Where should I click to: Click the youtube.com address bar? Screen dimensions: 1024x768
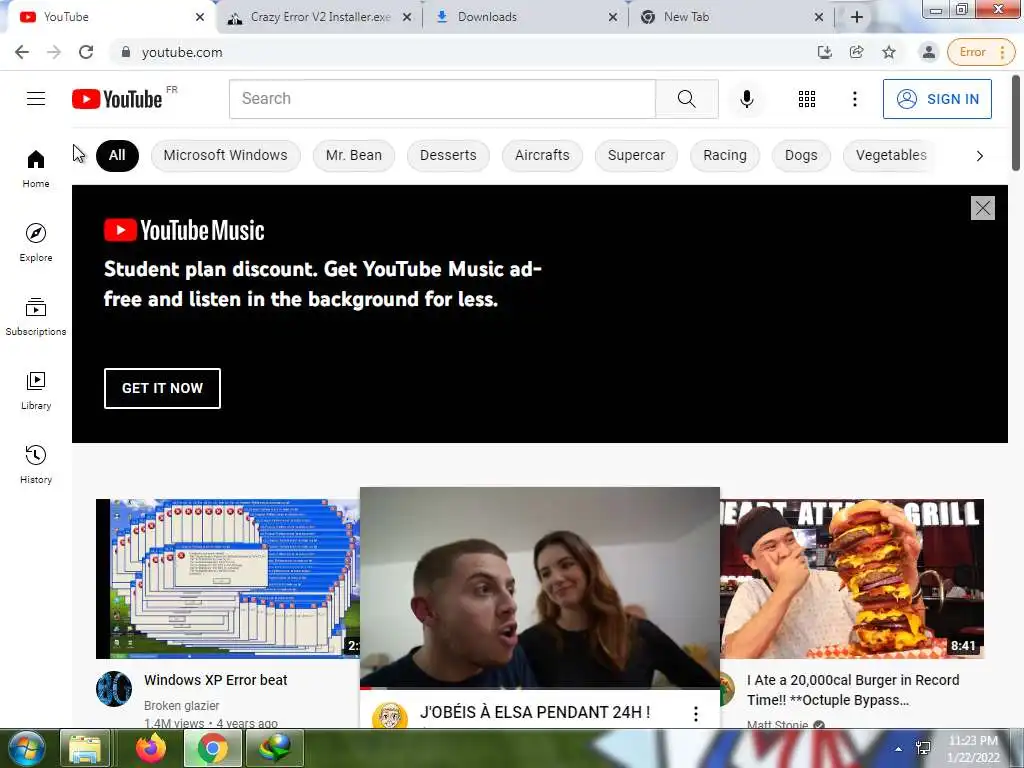pos(457,52)
